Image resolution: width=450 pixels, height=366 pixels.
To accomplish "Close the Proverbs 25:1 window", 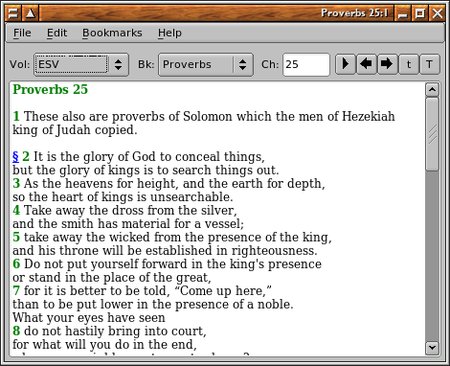I will [x=437, y=13].
